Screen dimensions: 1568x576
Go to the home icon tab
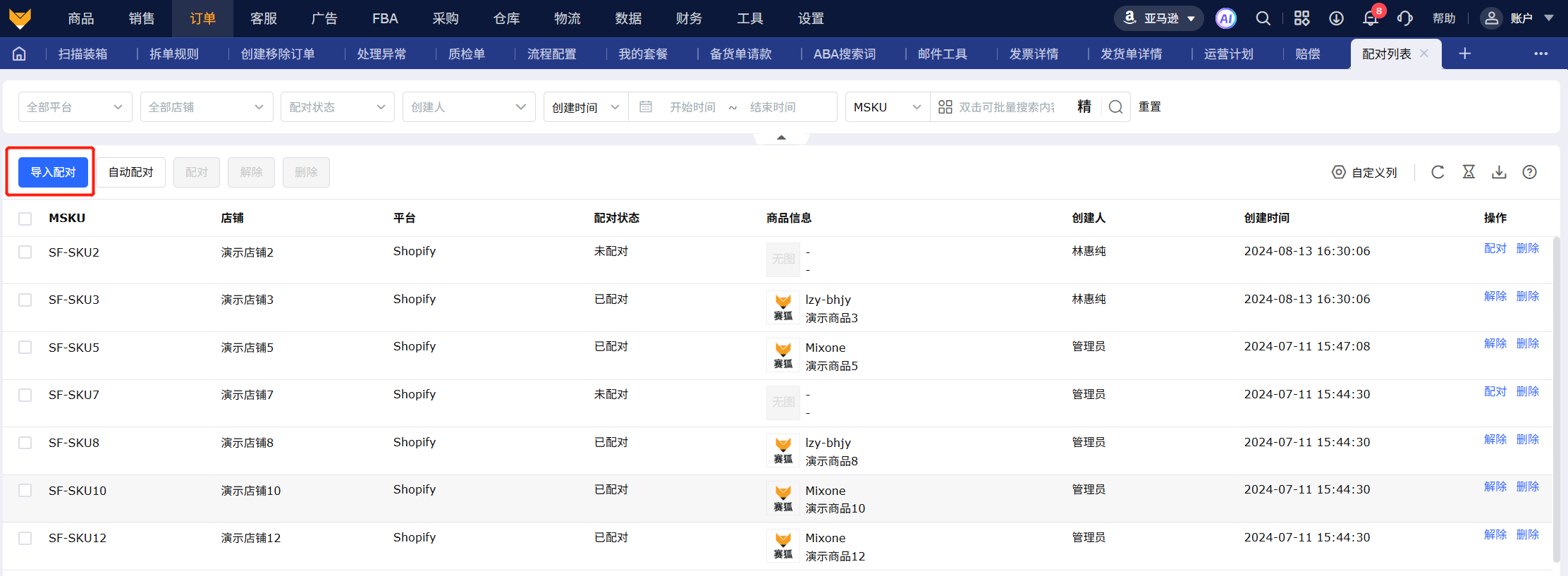[20, 54]
